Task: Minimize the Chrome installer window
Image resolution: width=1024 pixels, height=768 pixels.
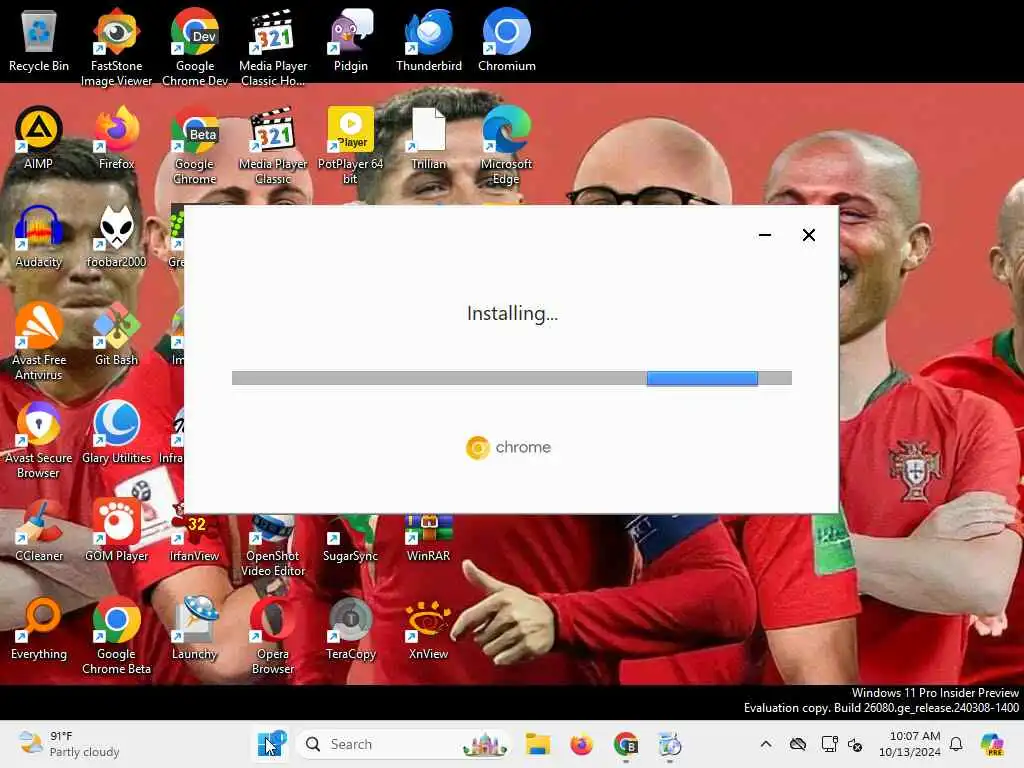Action: [x=765, y=235]
